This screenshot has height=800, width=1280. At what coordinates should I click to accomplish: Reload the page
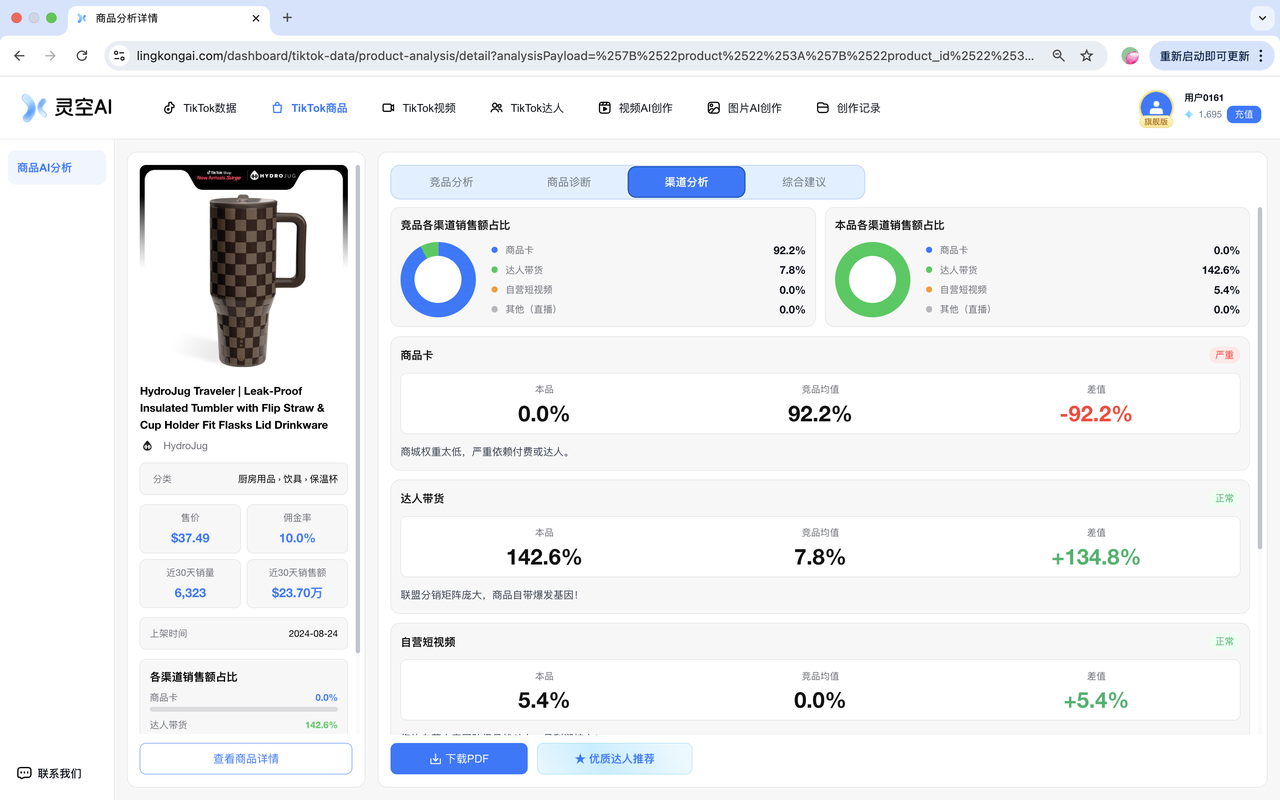coord(82,56)
